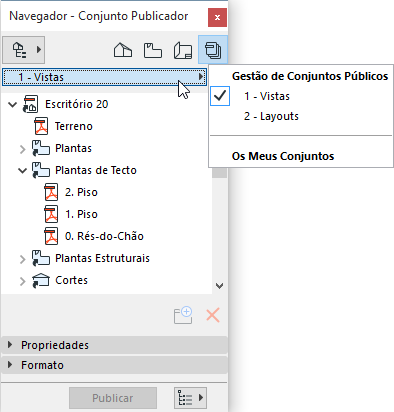Add a new folder with plus icon
The height and width of the screenshot is (412, 394).
coord(183,315)
